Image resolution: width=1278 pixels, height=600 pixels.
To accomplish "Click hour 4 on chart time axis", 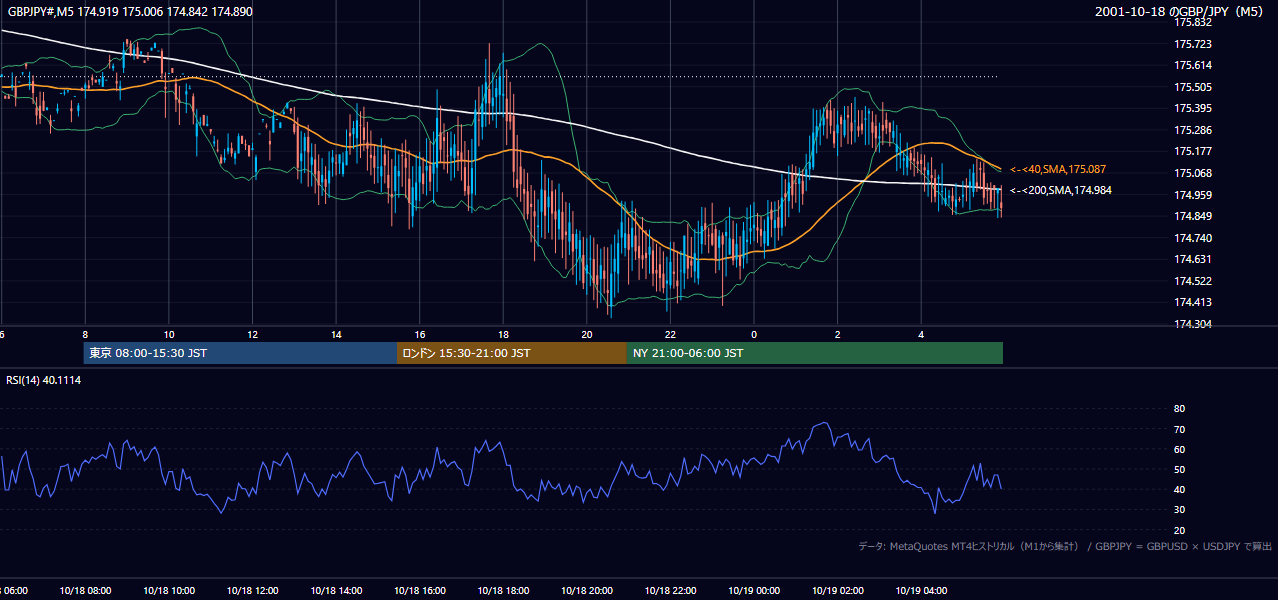I will [922, 335].
